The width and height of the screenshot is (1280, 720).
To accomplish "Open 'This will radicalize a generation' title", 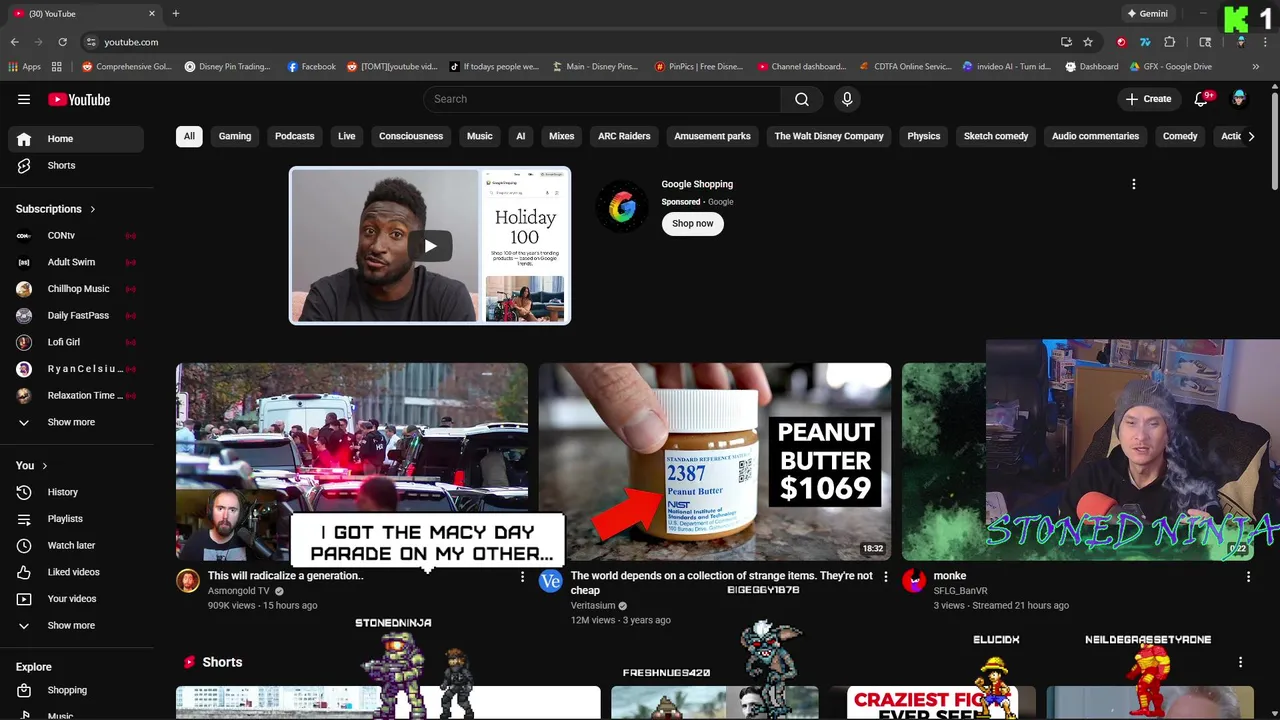I will (285, 576).
